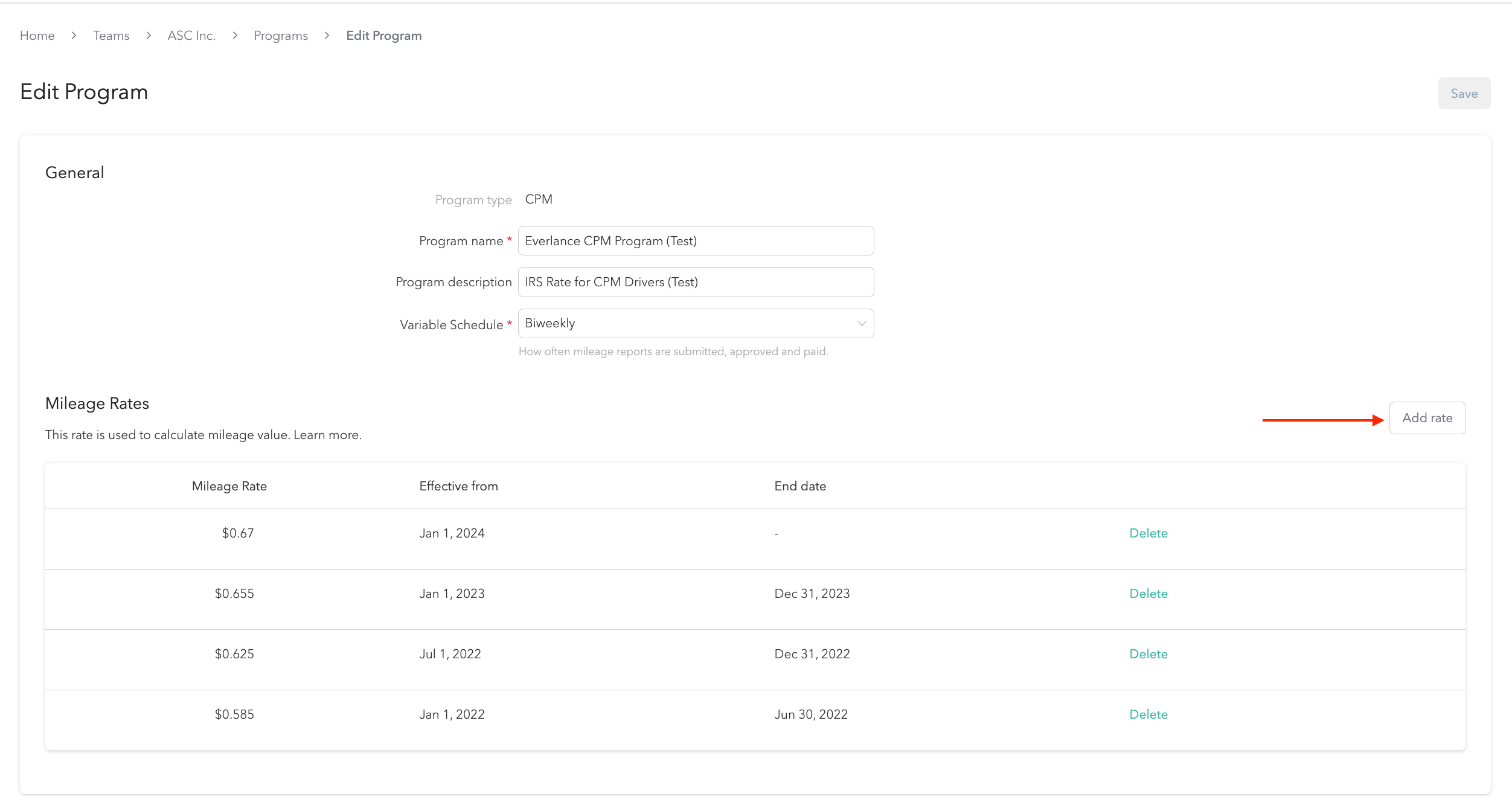Click the Program description field

coord(696,282)
